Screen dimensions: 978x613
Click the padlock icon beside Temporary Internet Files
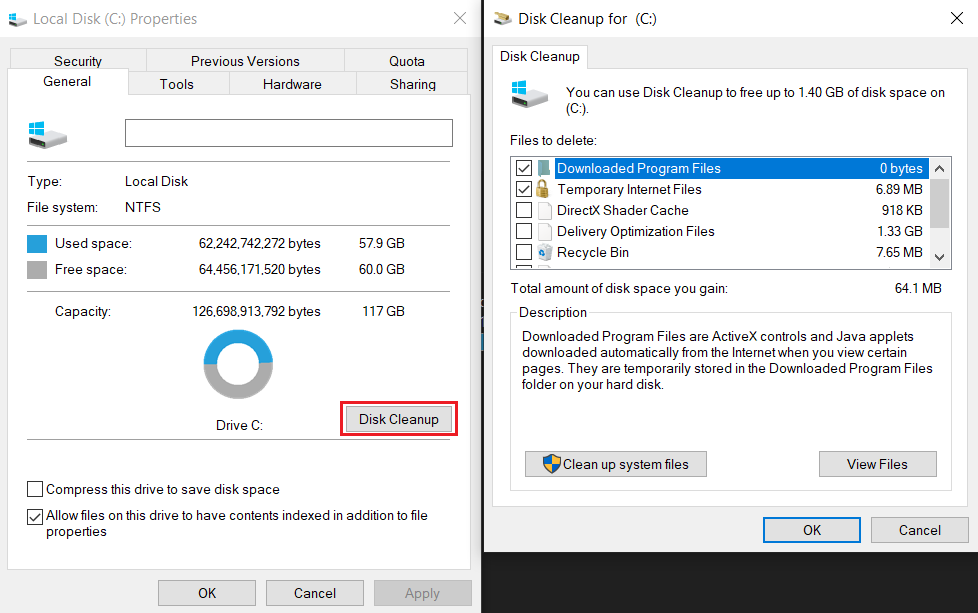[x=543, y=189]
